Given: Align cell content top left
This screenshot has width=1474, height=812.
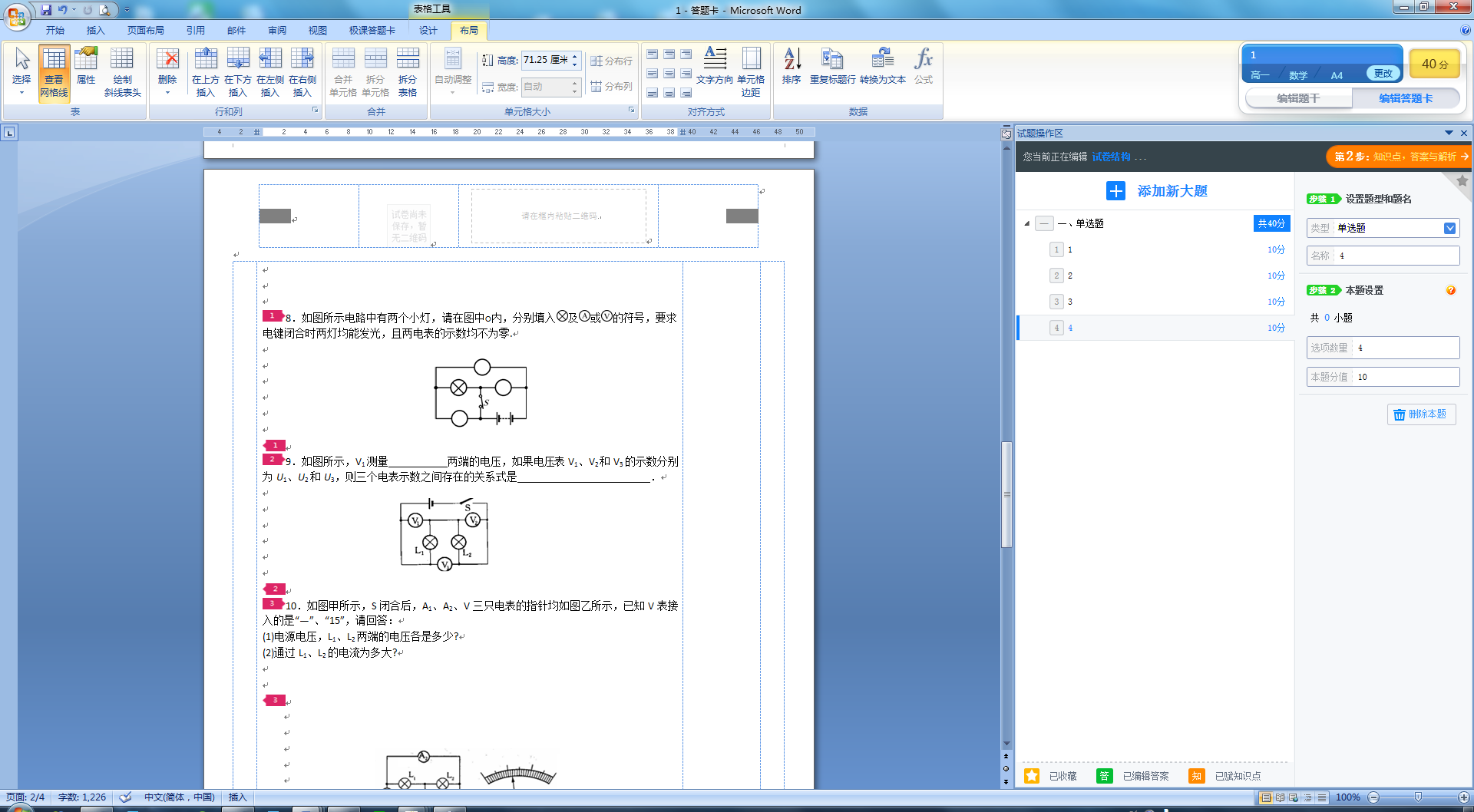Looking at the screenshot, I should pos(653,54).
